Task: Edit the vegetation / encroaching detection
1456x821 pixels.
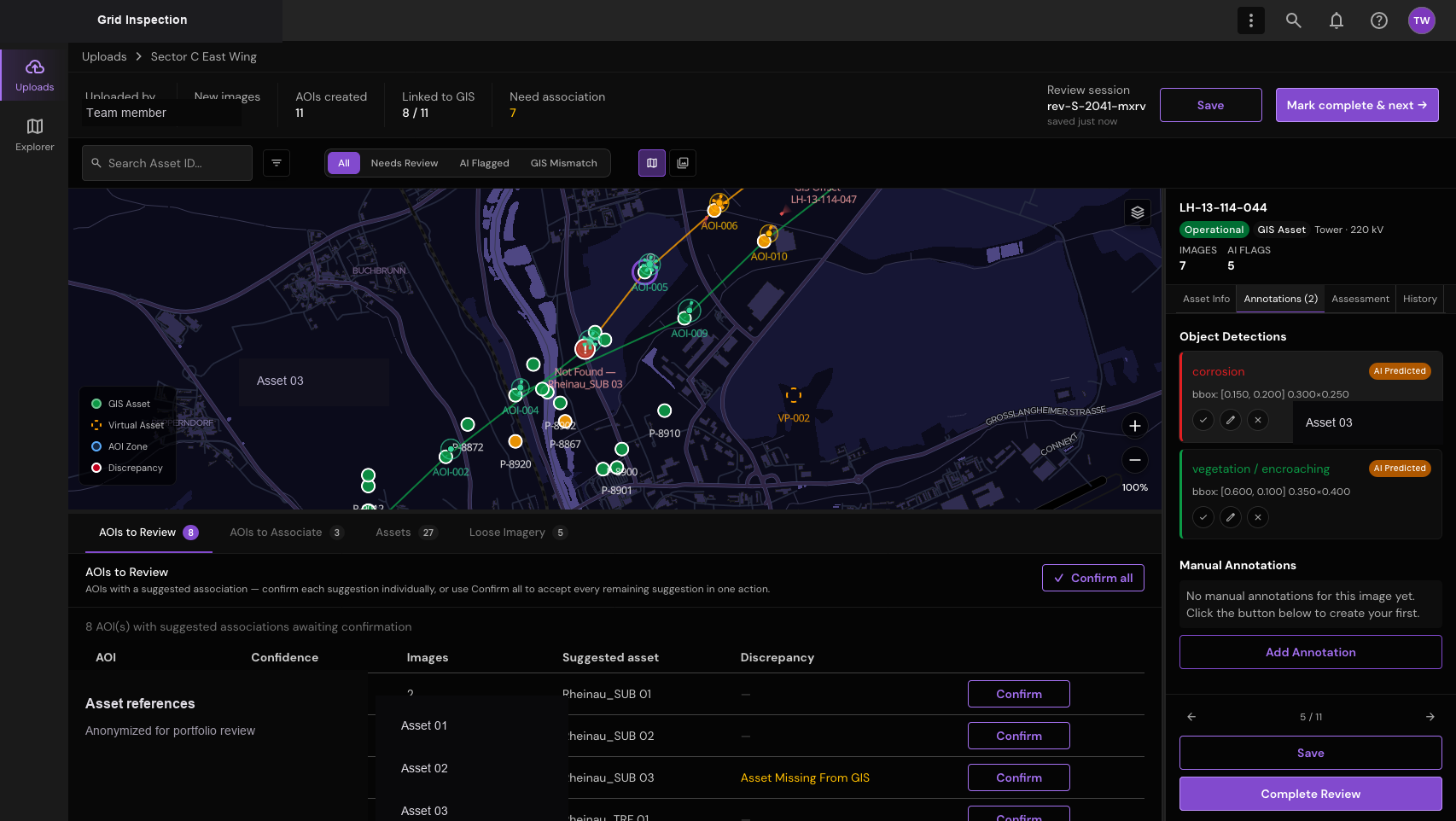Action: (1231, 517)
